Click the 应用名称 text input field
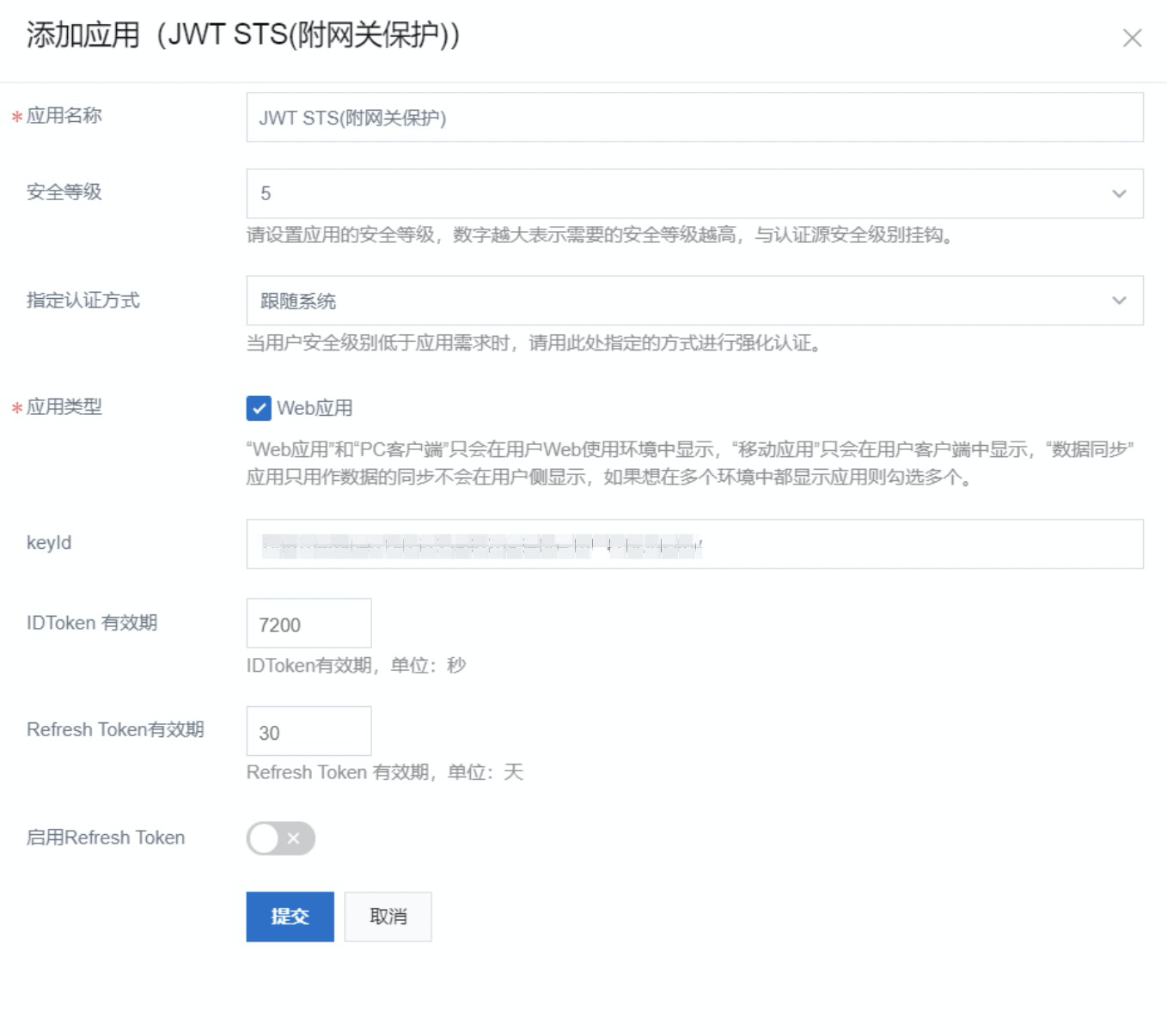 point(693,118)
